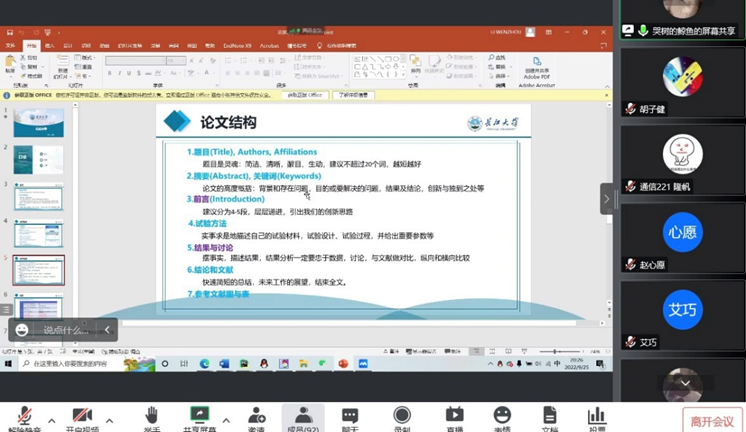Open the invite participants icon
Screen dimensions: 746x432
pyautogui.click(x=256, y=417)
